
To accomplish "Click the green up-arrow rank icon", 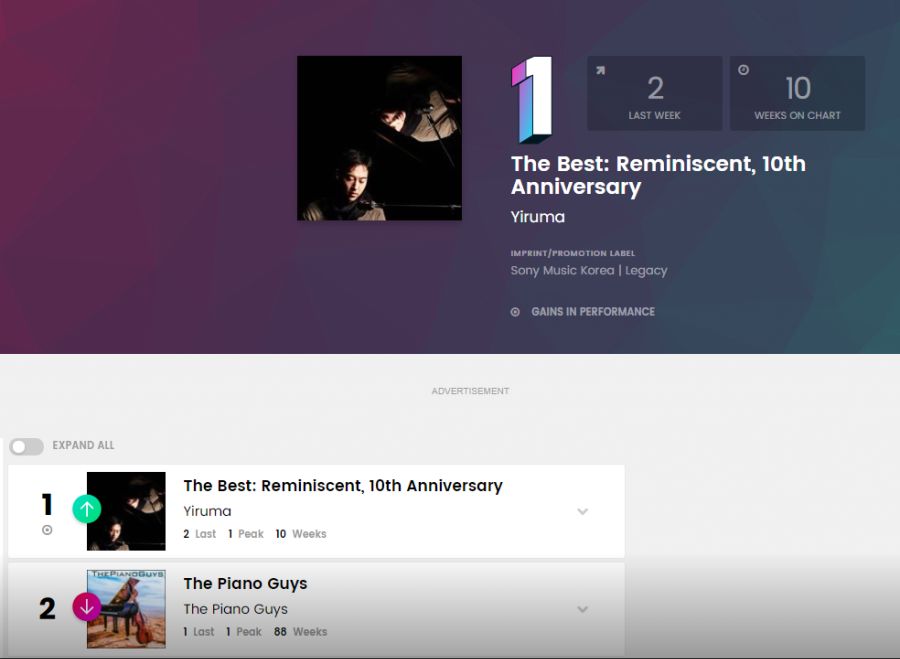I will pos(87,509).
